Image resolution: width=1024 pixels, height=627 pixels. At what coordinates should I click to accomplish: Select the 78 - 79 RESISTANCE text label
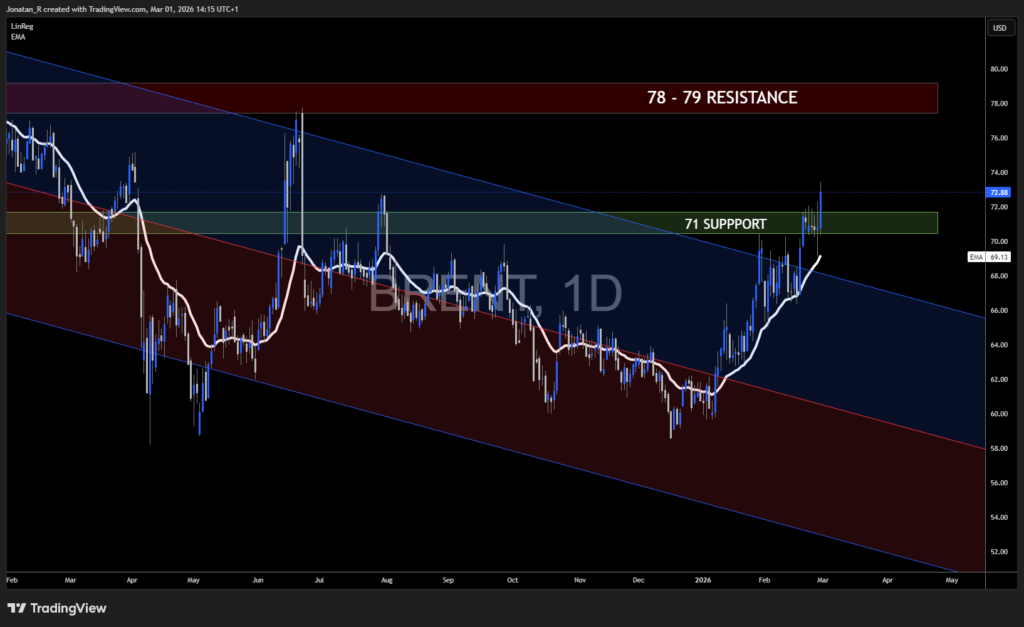pyautogui.click(x=721, y=98)
